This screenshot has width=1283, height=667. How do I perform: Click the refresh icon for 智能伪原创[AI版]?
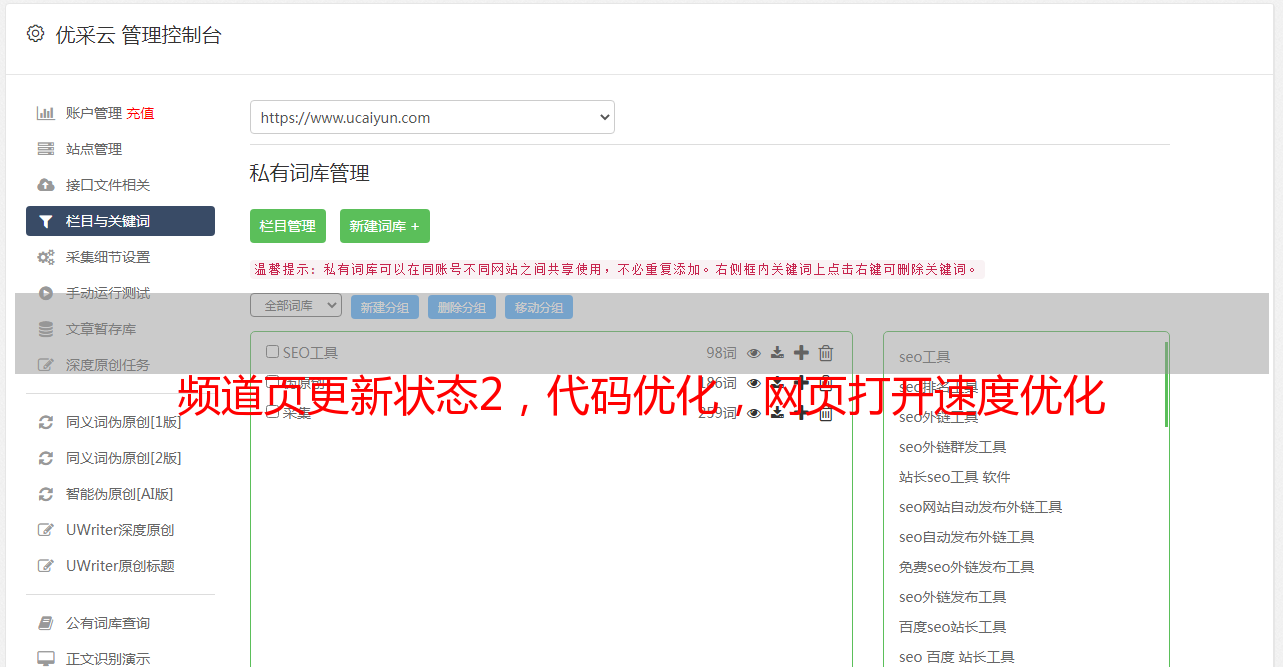tap(46, 494)
